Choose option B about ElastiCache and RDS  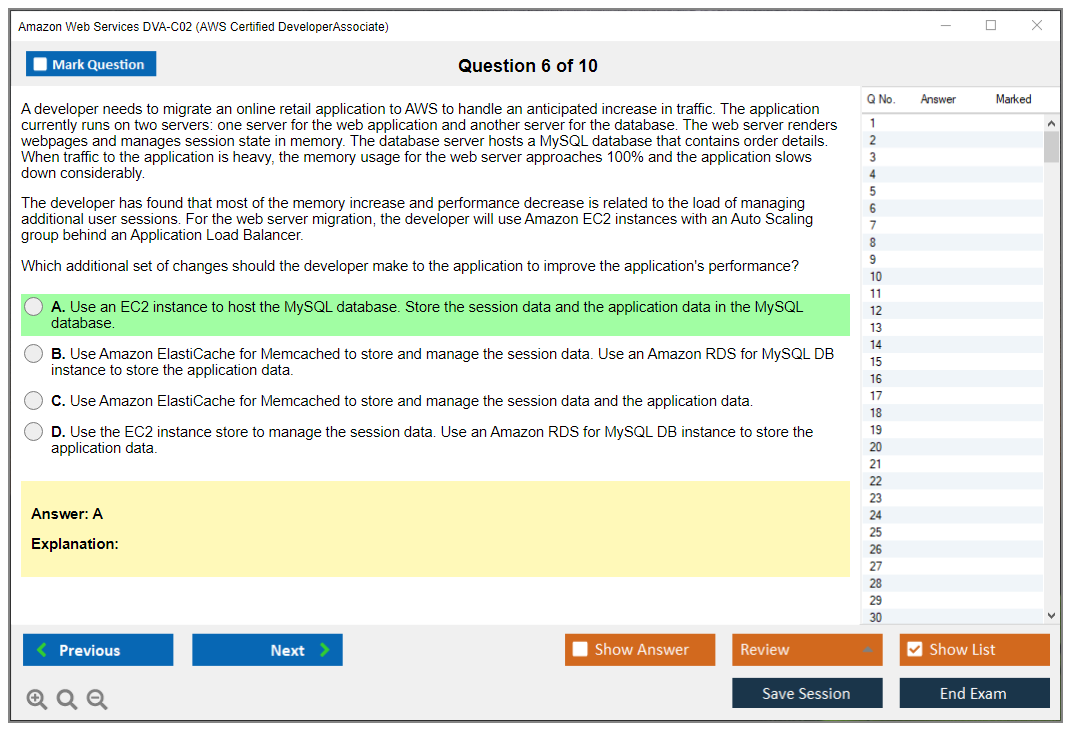pyautogui.click(x=34, y=354)
